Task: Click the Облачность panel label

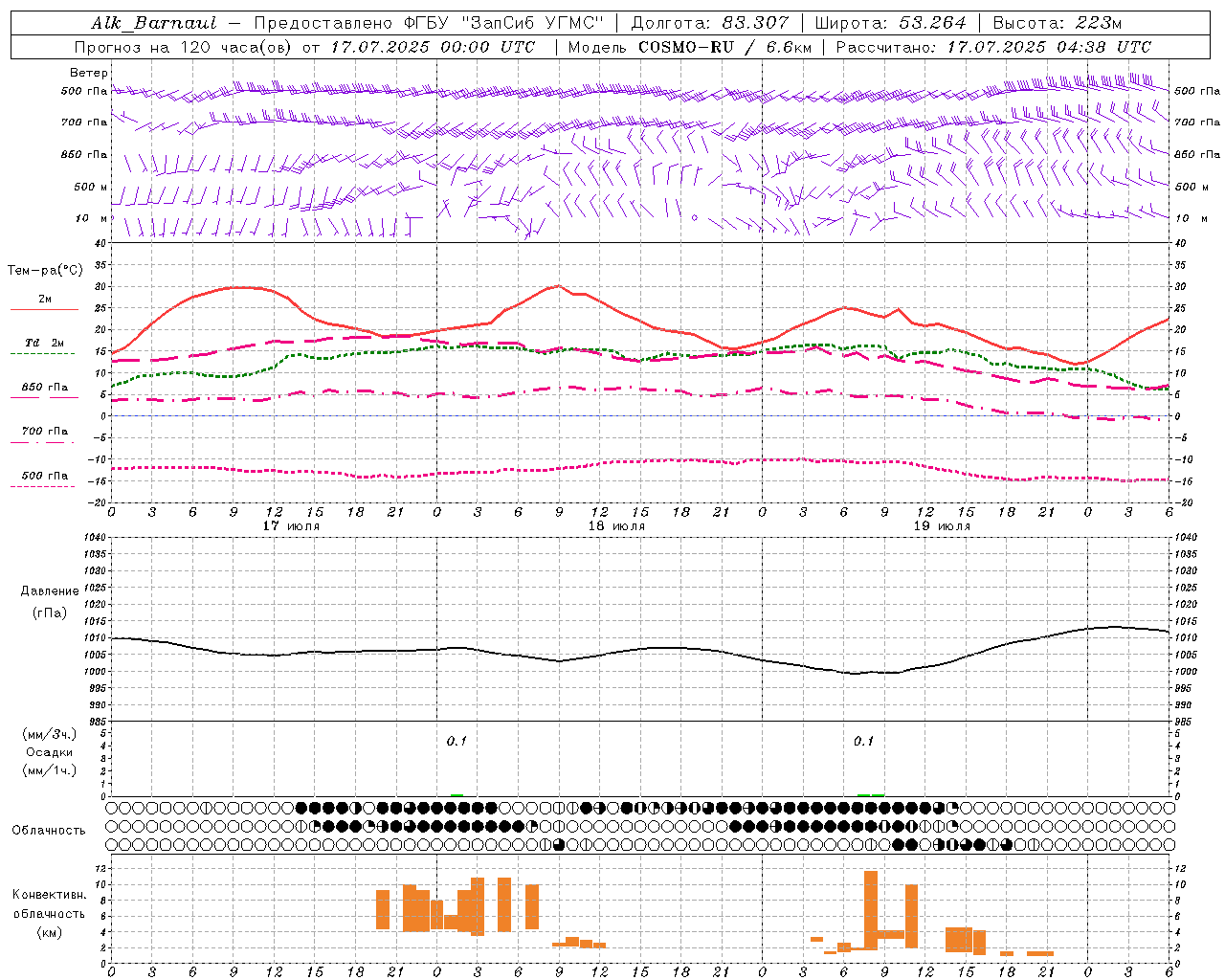Action: (49, 831)
